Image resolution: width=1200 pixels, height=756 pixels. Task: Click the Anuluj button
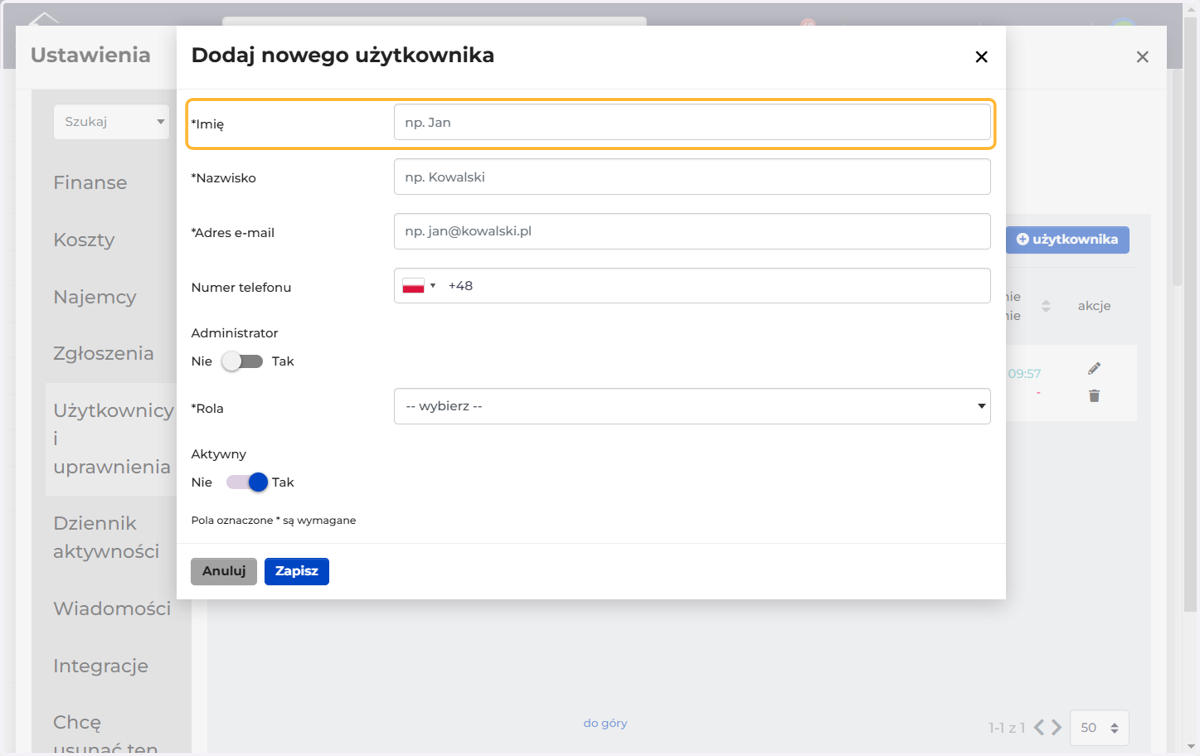tap(224, 571)
